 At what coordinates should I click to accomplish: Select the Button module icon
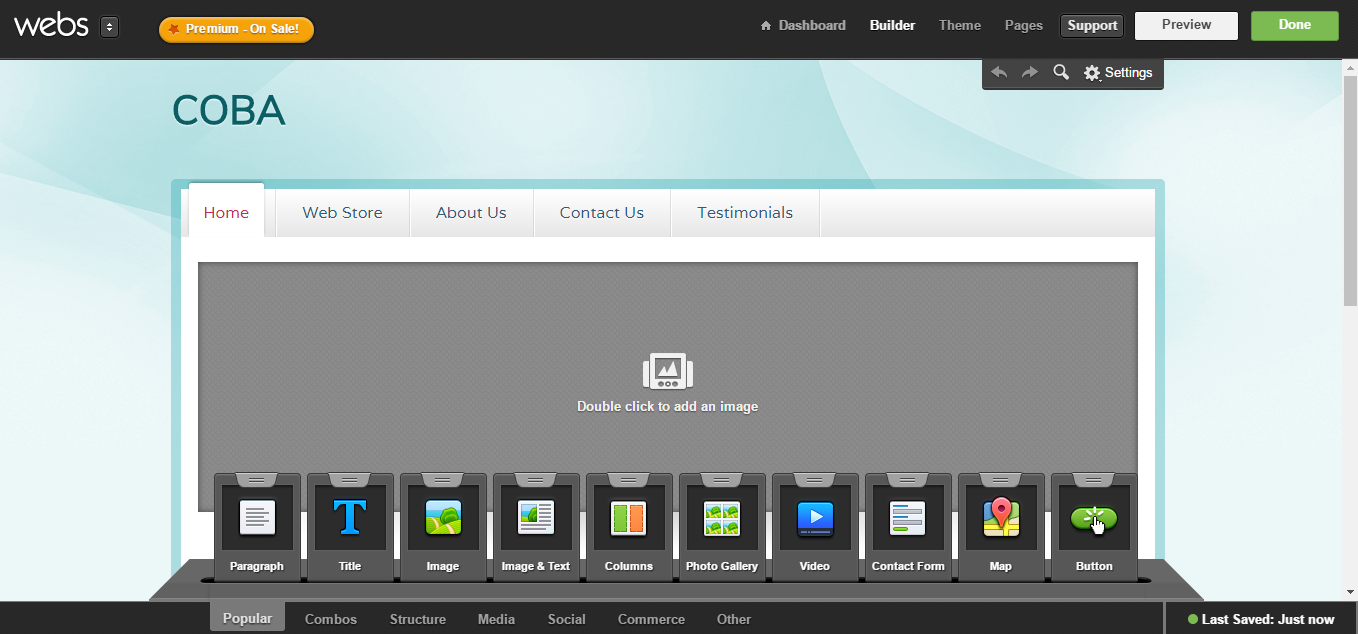(1094, 518)
